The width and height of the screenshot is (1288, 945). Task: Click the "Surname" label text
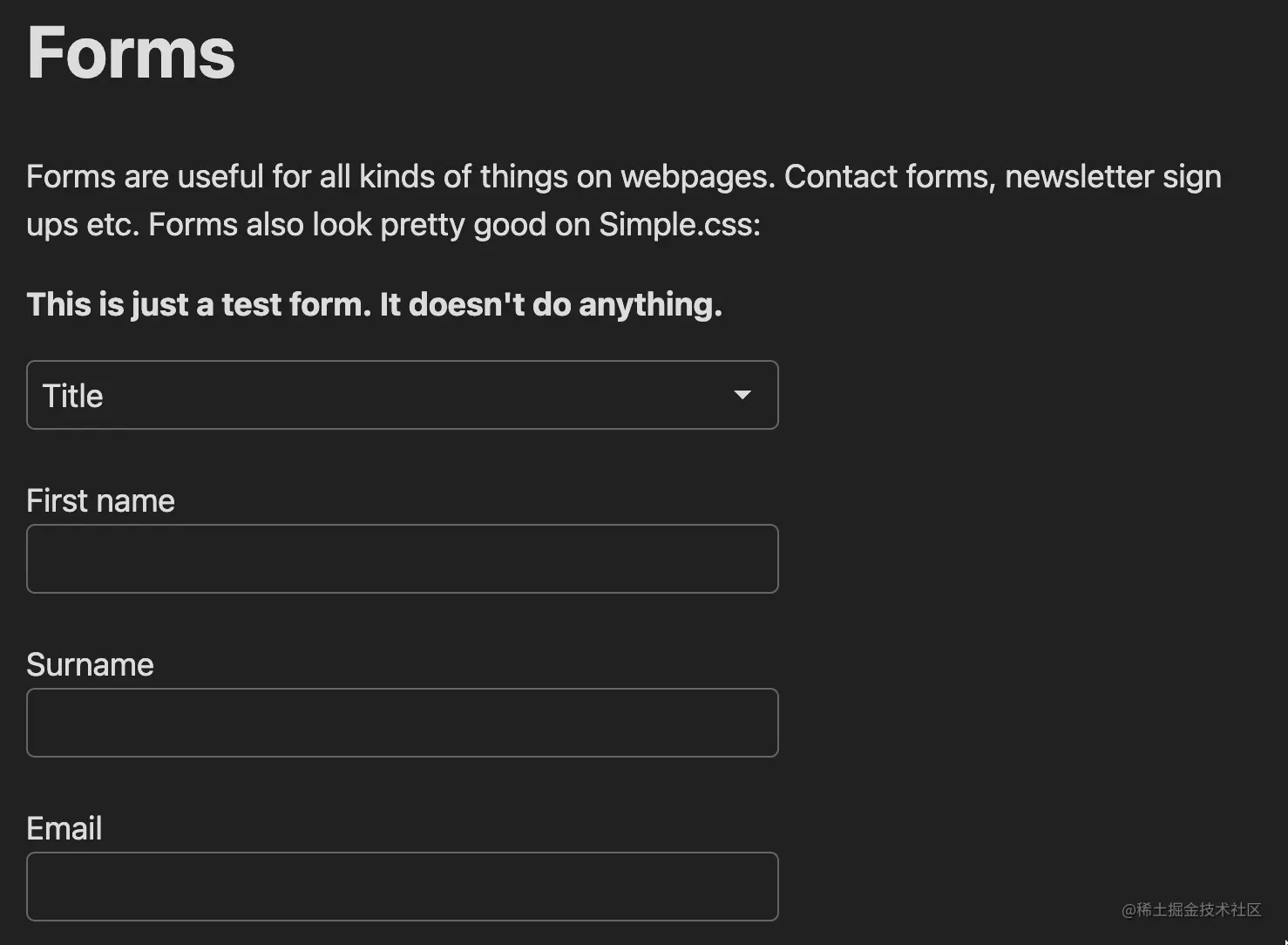90,664
